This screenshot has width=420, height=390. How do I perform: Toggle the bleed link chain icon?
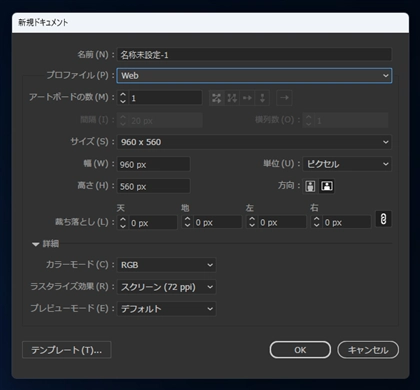(x=383, y=219)
